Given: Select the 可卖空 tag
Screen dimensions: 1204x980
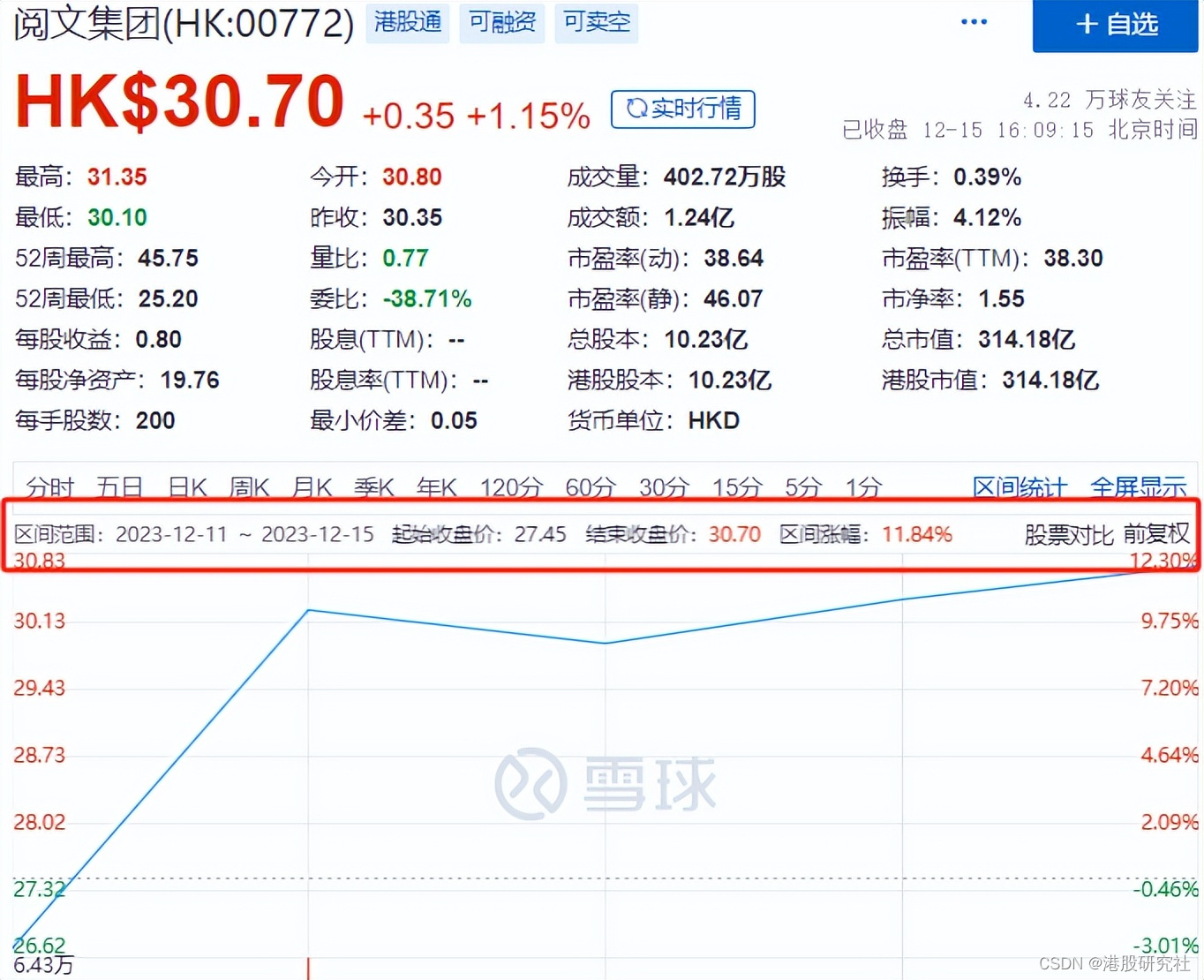Looking at the screenshot, I should (597, 22).
